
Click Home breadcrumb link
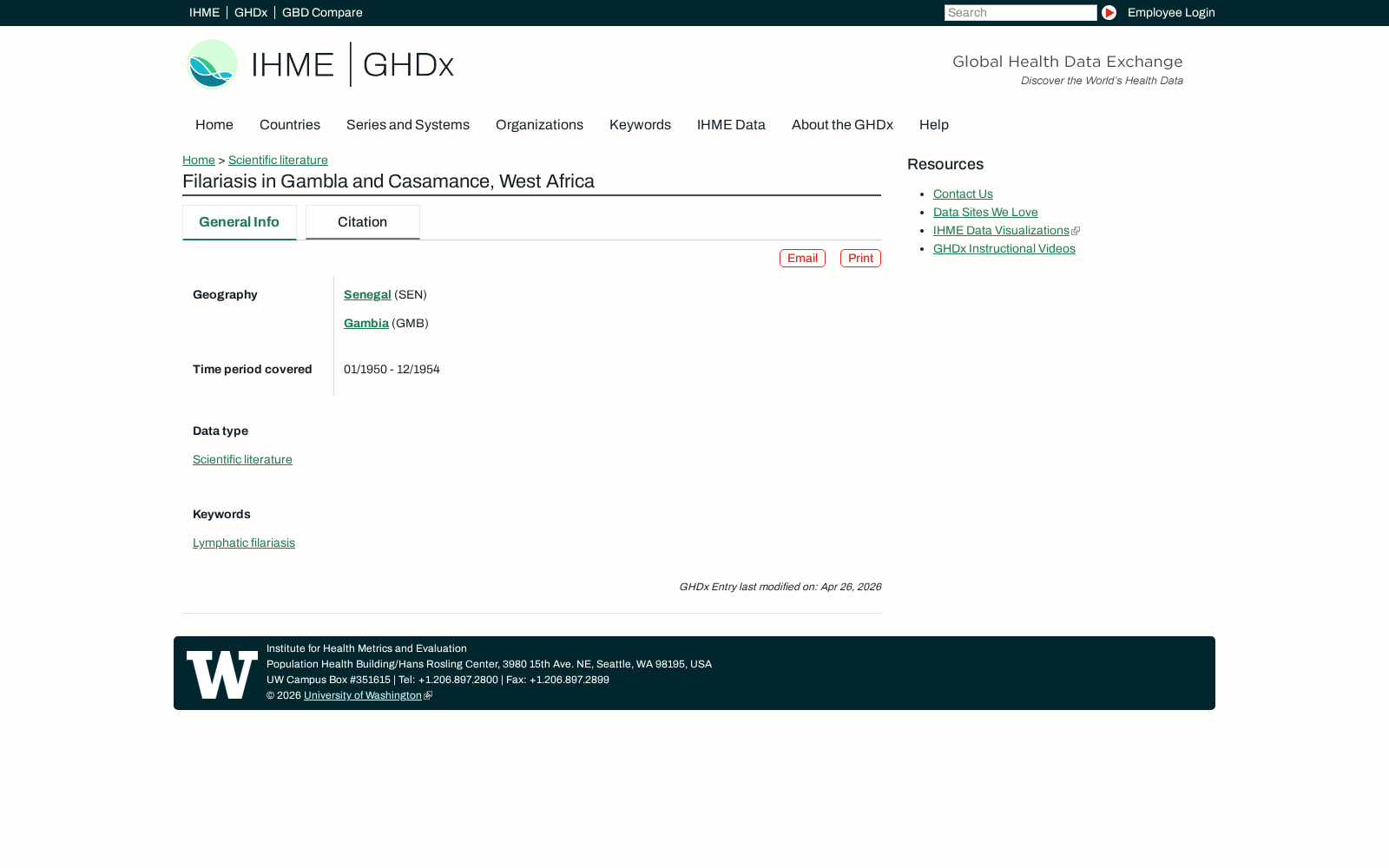[x=199, y=160]
